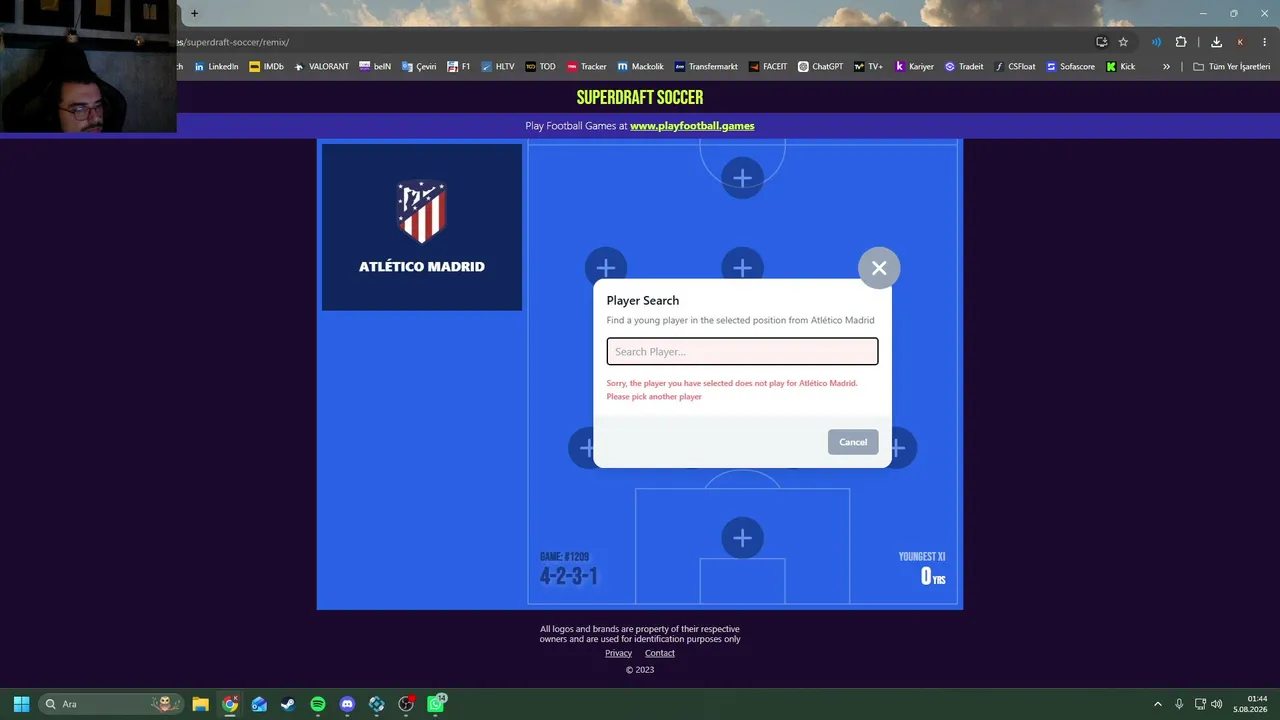Image resolution: width=1280 pixels, height=720 pixels.
Task: Open the Tracker bookmark
Action: click(x=586, y=67)
